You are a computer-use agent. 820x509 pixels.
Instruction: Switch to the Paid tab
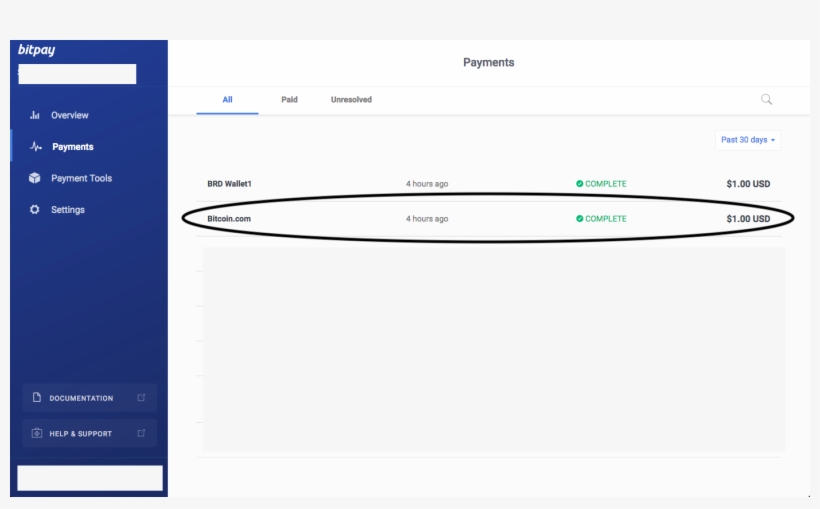pyautogui.click(x=289, y=100)
